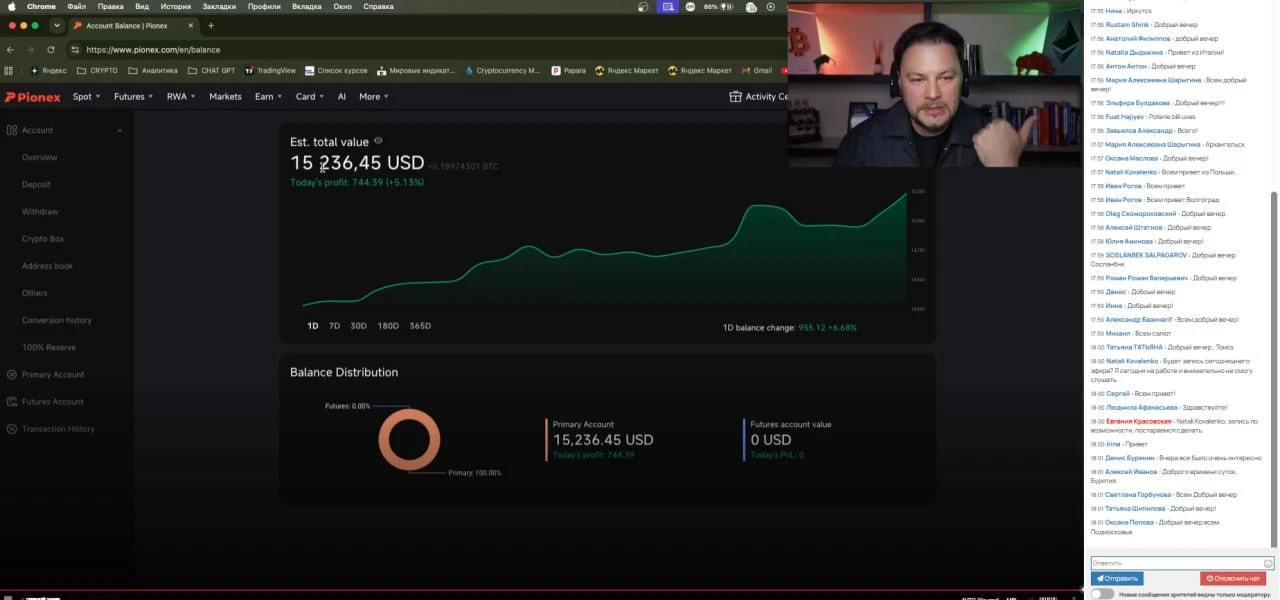
Task: Open the История menu
Action: [x=175, y=6]
